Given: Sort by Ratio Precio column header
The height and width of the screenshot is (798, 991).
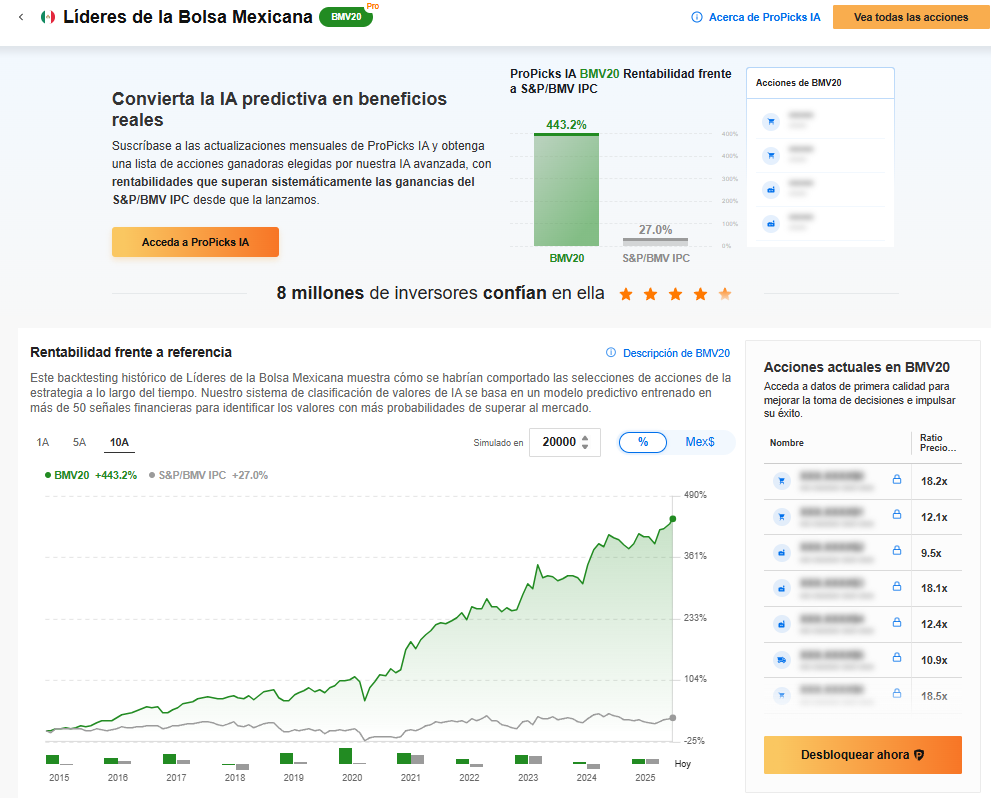Looking at the screenshot, I should [938, 443].
